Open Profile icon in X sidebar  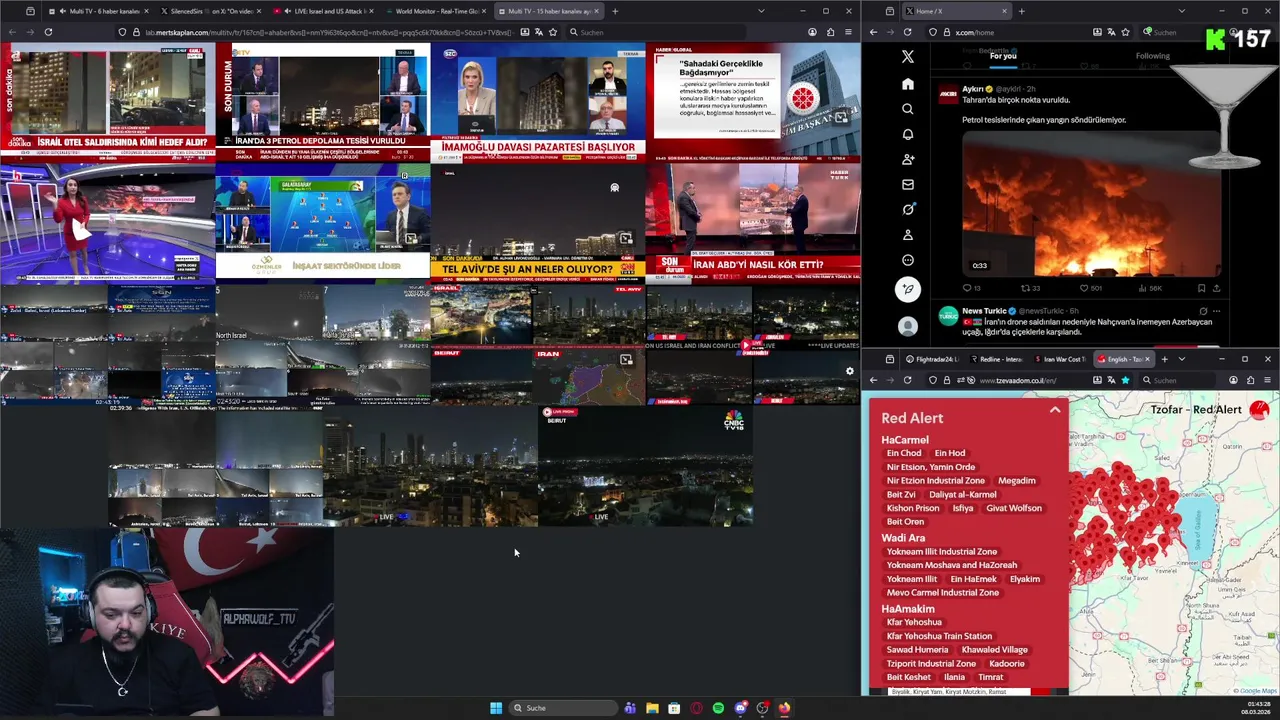pyautogui.click(x=907, y=235)
